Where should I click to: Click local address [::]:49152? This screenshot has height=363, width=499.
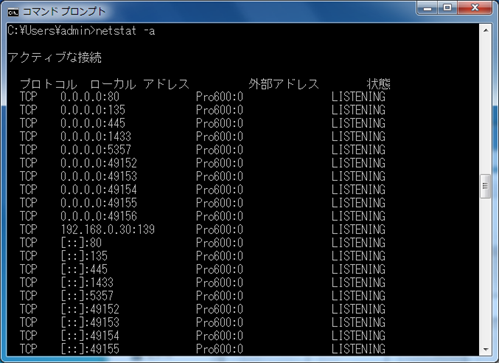point(90,309)
